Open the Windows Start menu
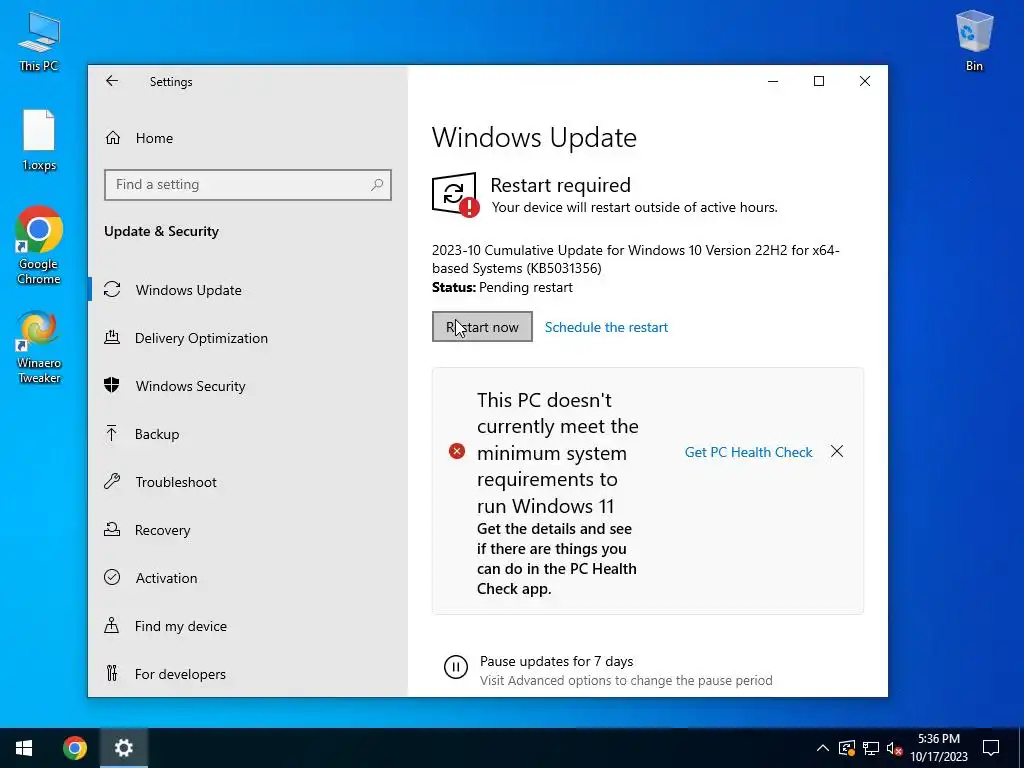 [x=24, y=748]
